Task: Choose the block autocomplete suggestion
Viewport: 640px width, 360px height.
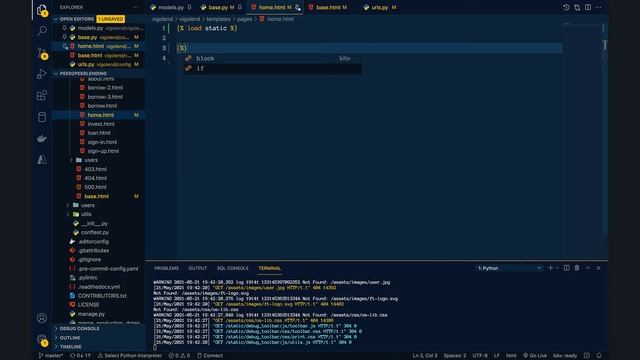Action: click(x=272, y=58)
